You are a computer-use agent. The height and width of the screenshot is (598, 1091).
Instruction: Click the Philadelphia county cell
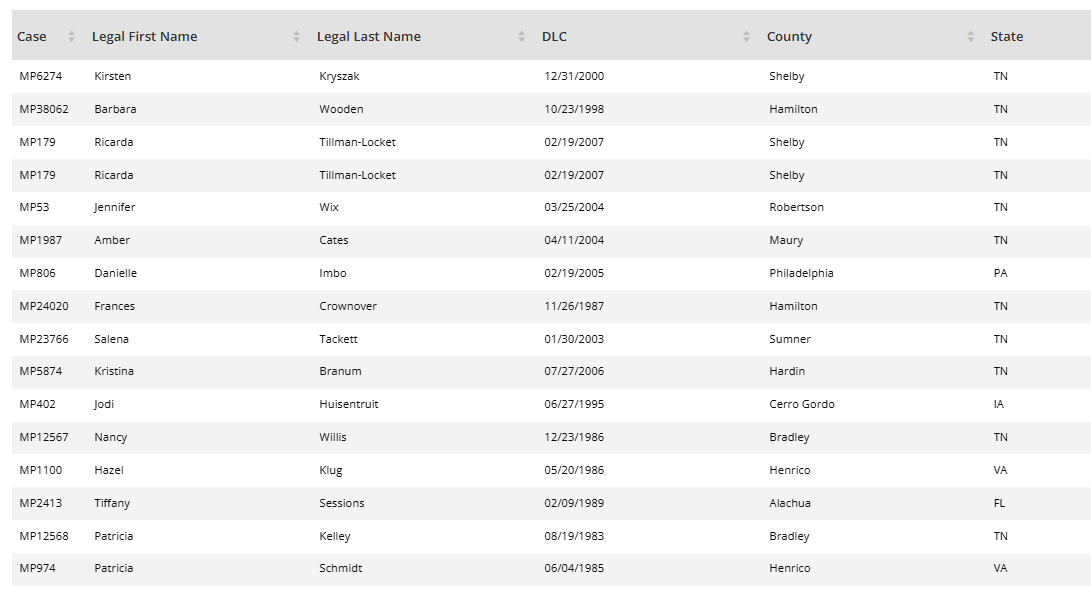pyautogui.click(x=801, y=273)
